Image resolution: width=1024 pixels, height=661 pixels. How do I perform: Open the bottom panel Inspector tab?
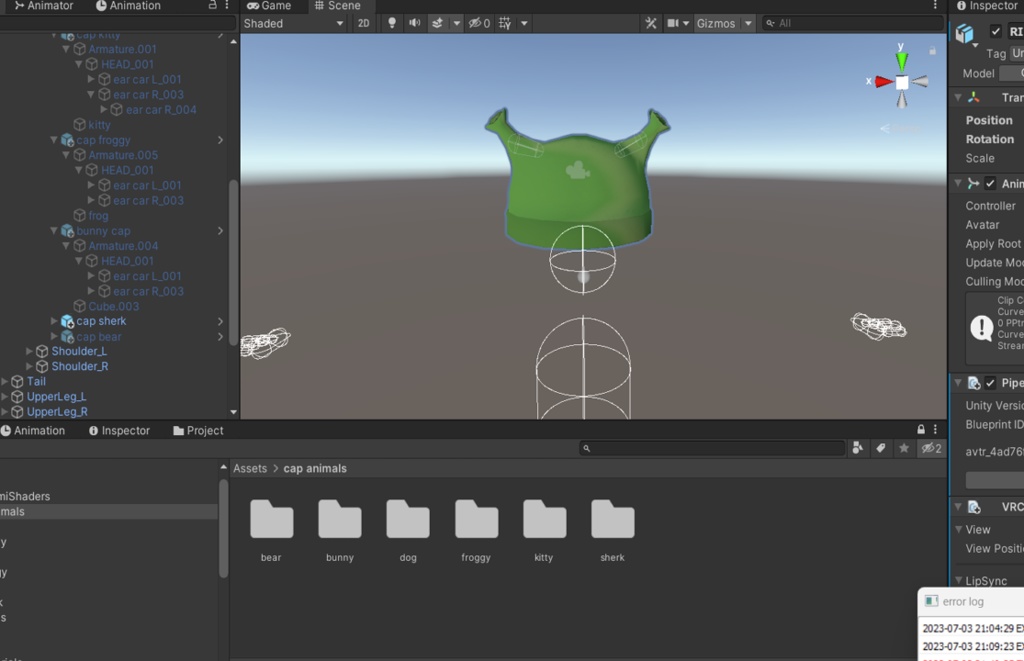coord(119,430)
